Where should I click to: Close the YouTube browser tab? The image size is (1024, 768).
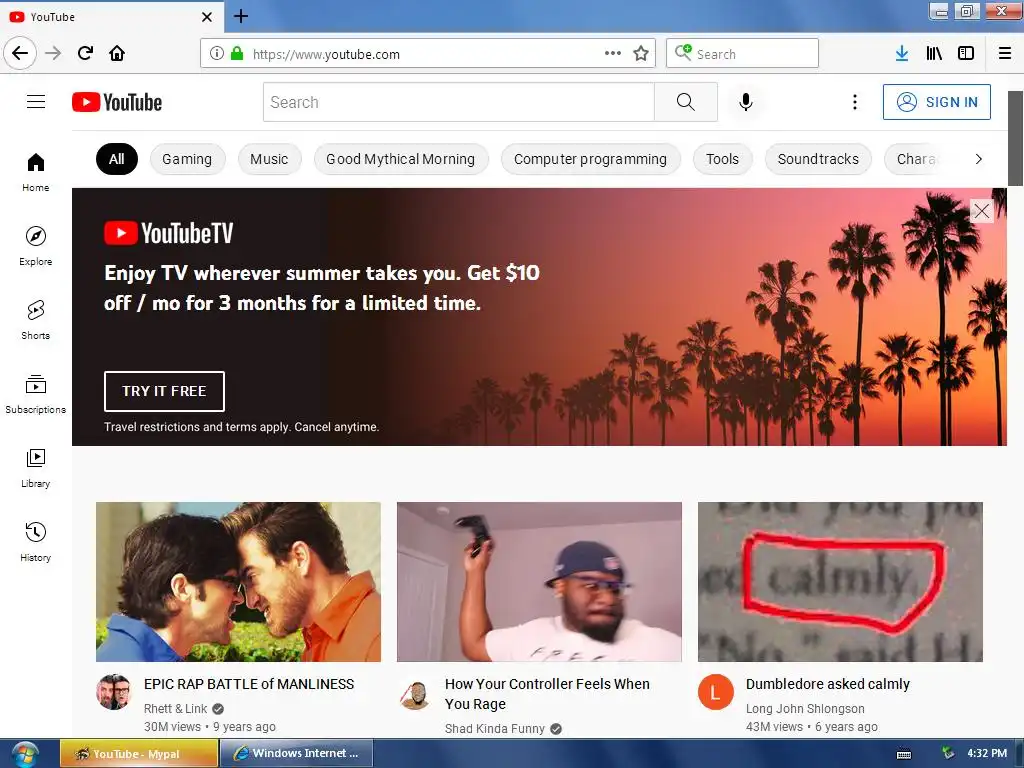click(207, 17)
